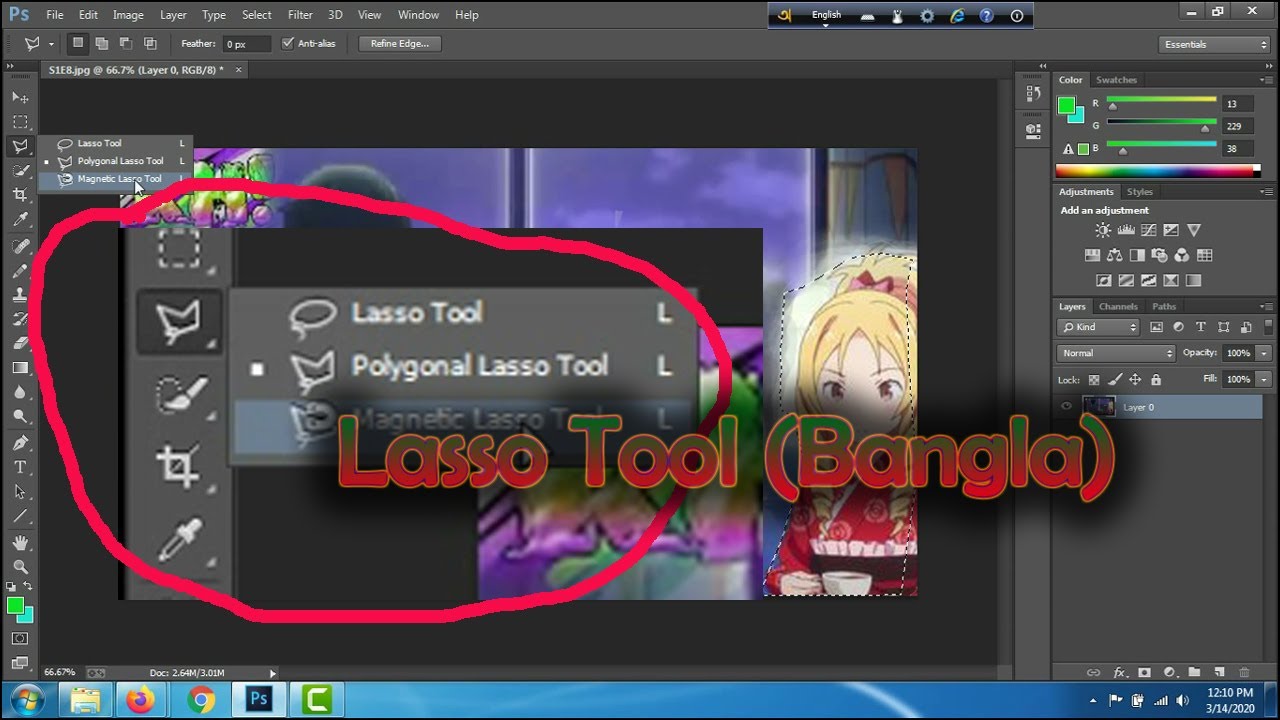Switch to the Channels tab
Viewport: 1280px width, 720px height.
pyautogui.click(x=1118, y=306)
